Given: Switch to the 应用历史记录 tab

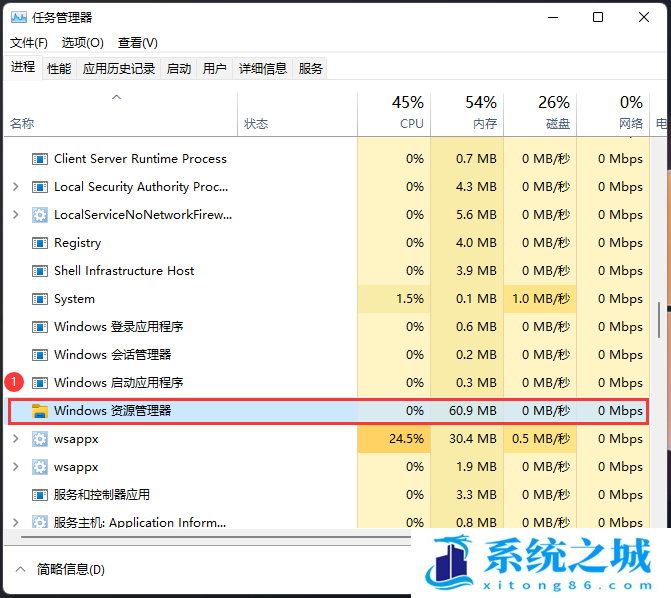Looking at the screenshot, I should coord(119,68).
